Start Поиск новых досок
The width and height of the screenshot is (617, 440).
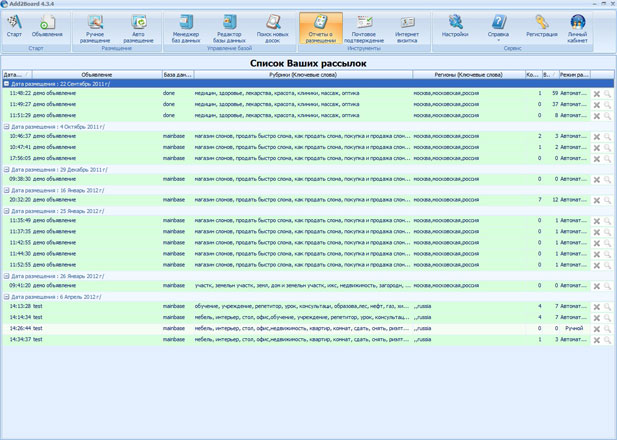tap(273, 28)
